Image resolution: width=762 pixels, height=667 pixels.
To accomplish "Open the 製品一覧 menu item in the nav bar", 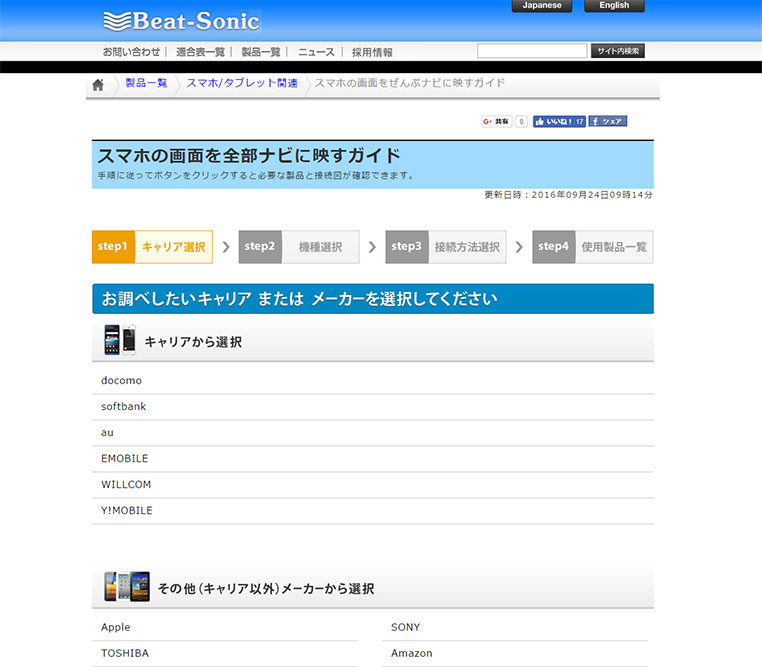I will 261,52.
